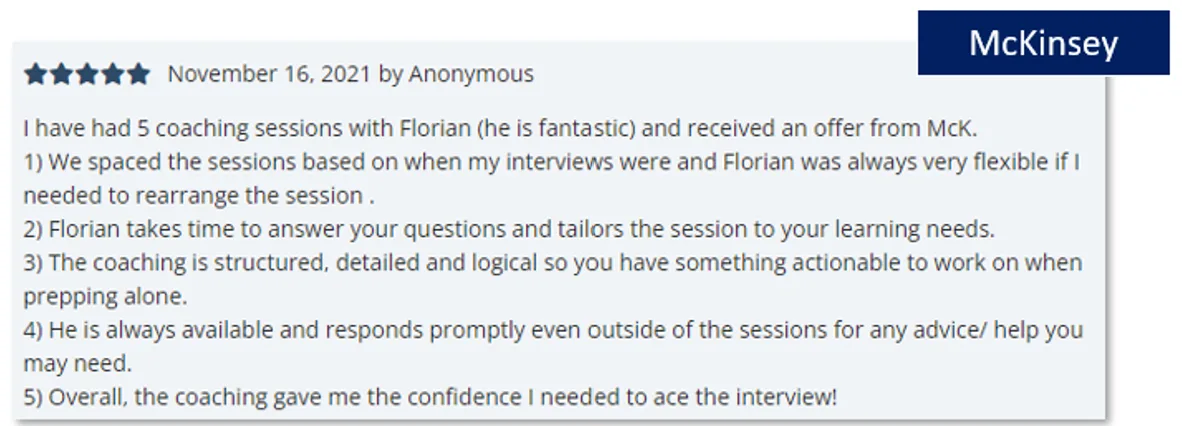Click the word 'by' before Anonymous
Image resolution: width=1182 pixels, height=426 pixels.
click(x=390, y=75)
